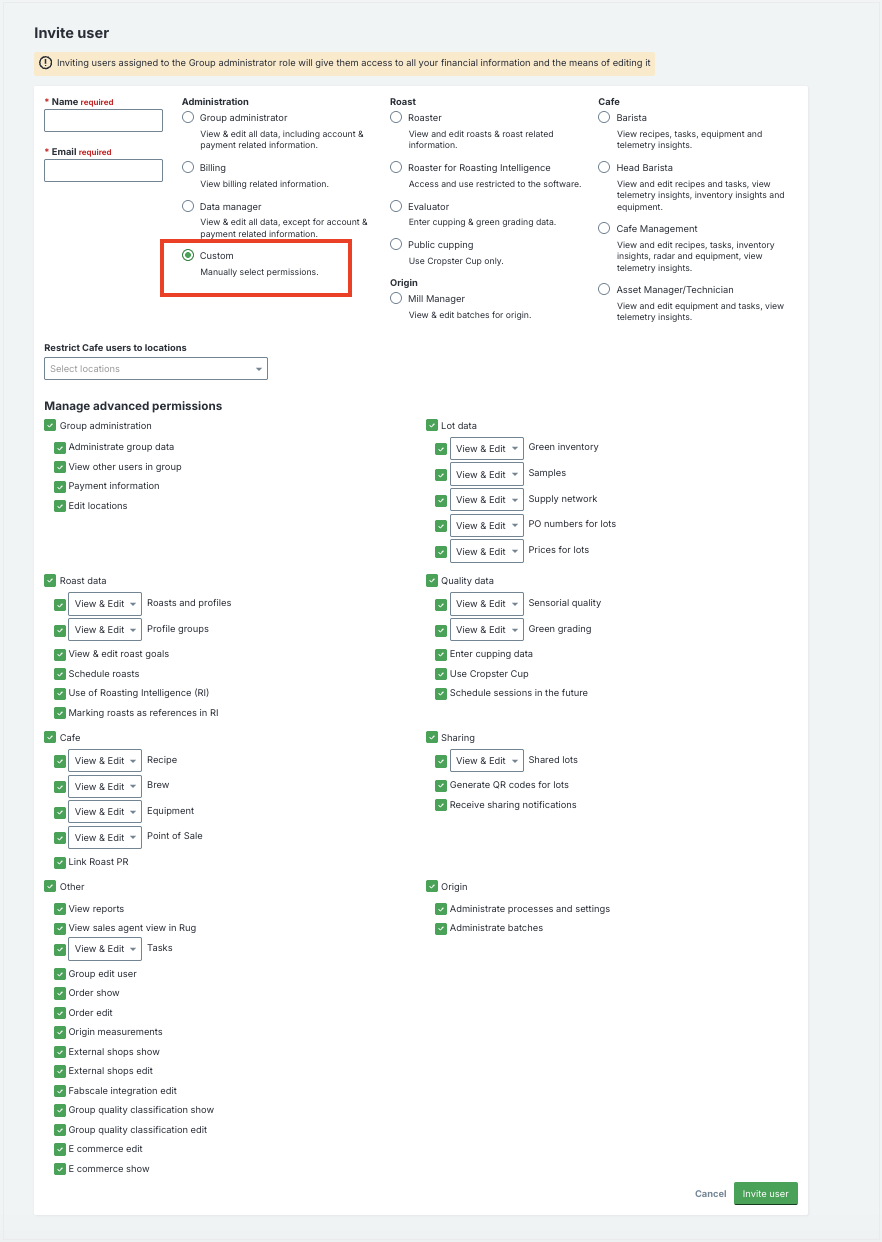882x1242 pixels.
Task: Expand the Roasts and profiles permission dropdown
Action: [x=105, y=604]
